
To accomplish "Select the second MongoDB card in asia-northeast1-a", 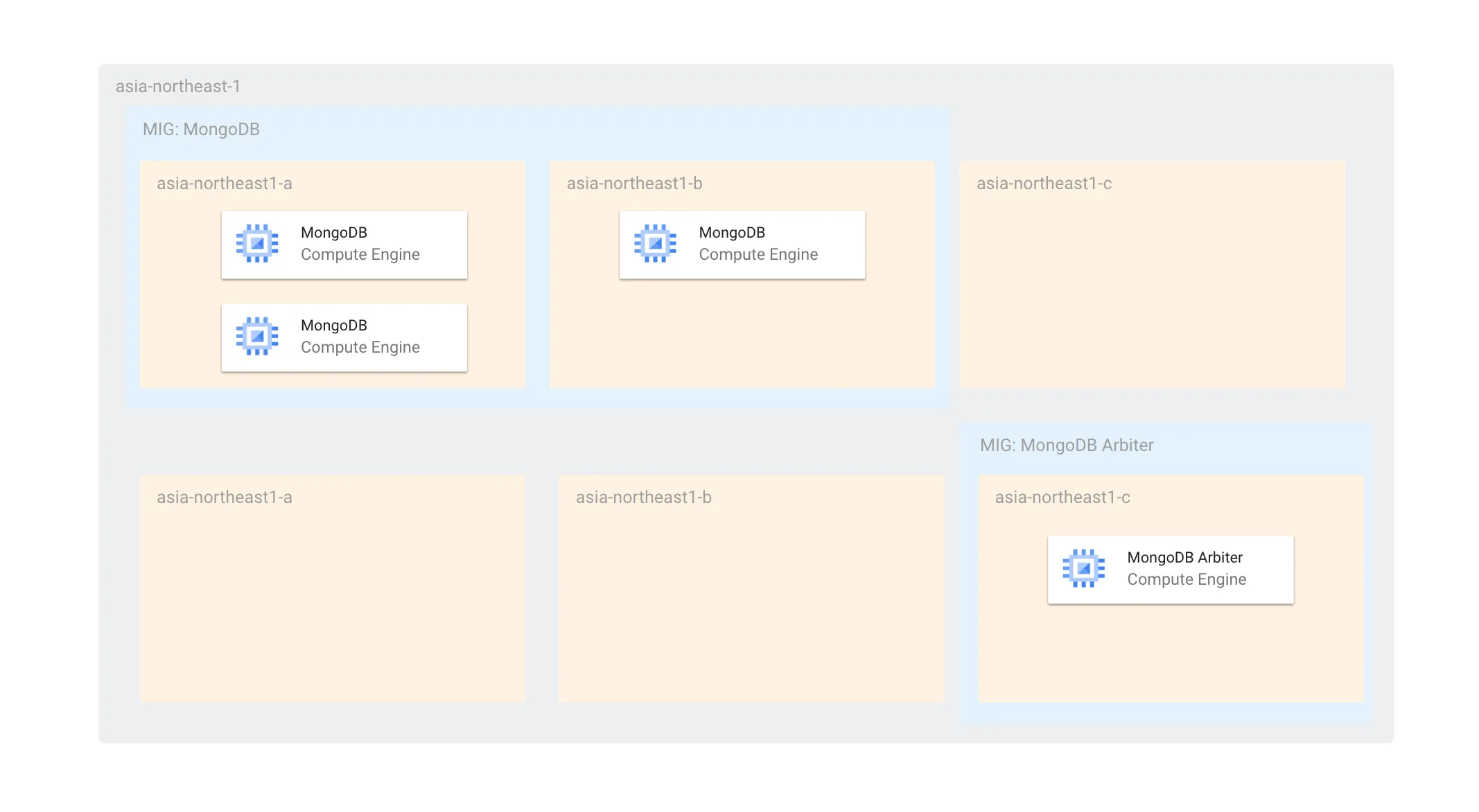I will click(x=344, y=337).
